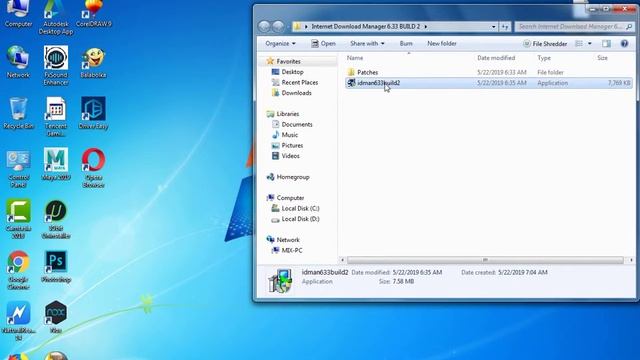Launch Balabolka desktop shortcut
The height and width of the screenshot is (360, 640).
coord(93,62)
